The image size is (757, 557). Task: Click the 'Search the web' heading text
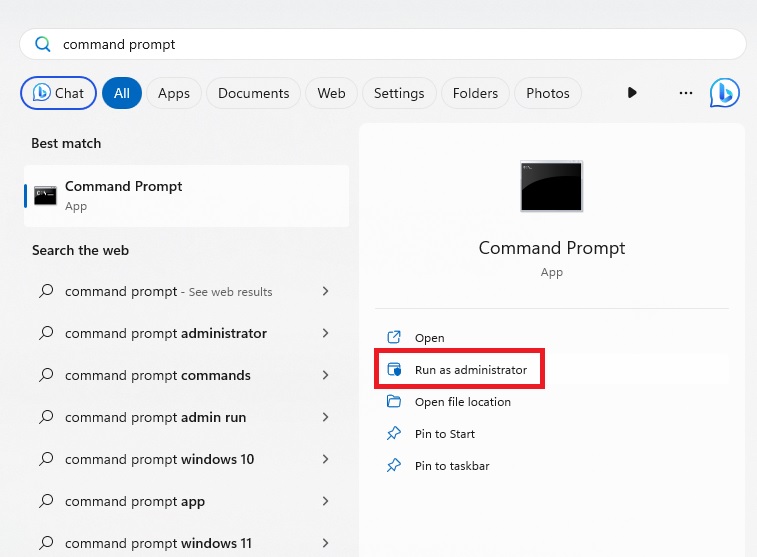(x=80, y=251)
